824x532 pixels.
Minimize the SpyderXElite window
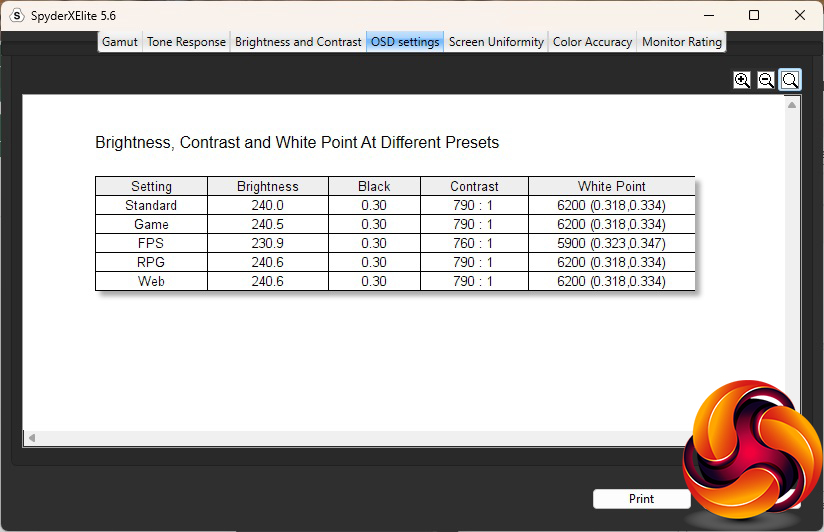(709, 15)
